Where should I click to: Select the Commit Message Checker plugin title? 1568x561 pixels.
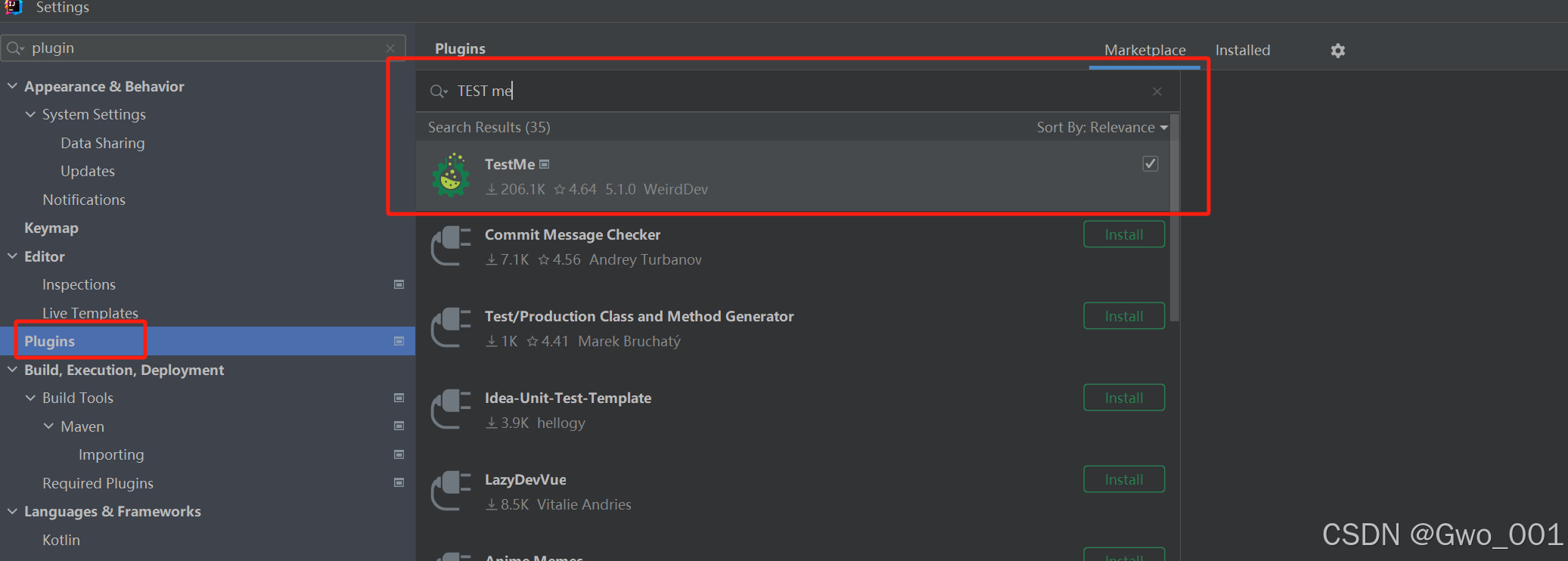click(x=573, y=234)
